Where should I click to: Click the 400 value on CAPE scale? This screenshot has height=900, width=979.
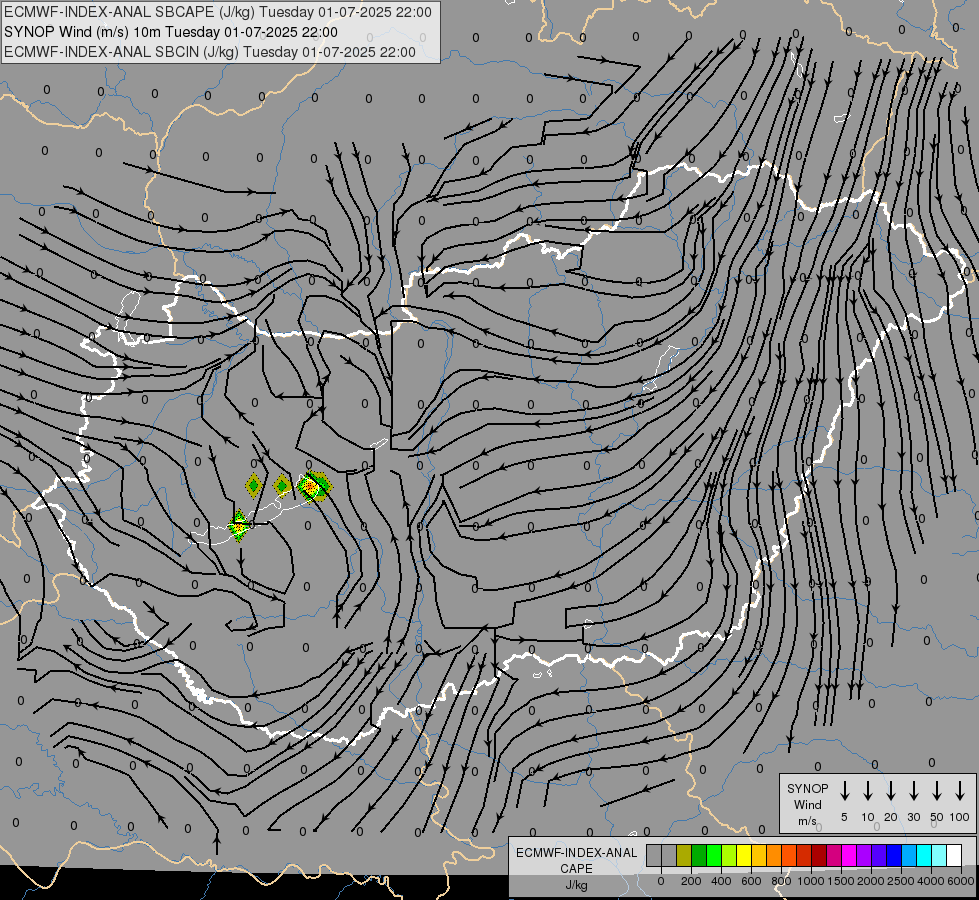(x=721, y=881)
